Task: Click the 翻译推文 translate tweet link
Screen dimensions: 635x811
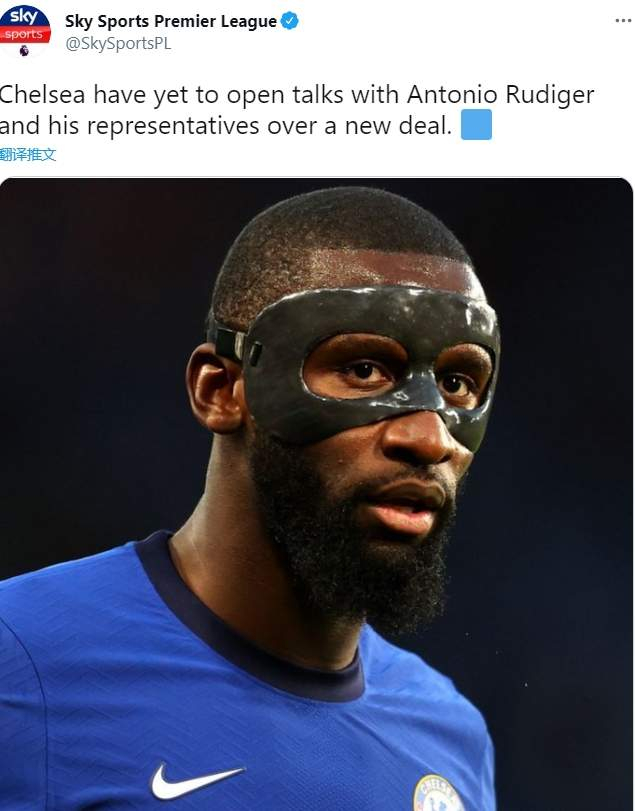Action: pos(27,154)
